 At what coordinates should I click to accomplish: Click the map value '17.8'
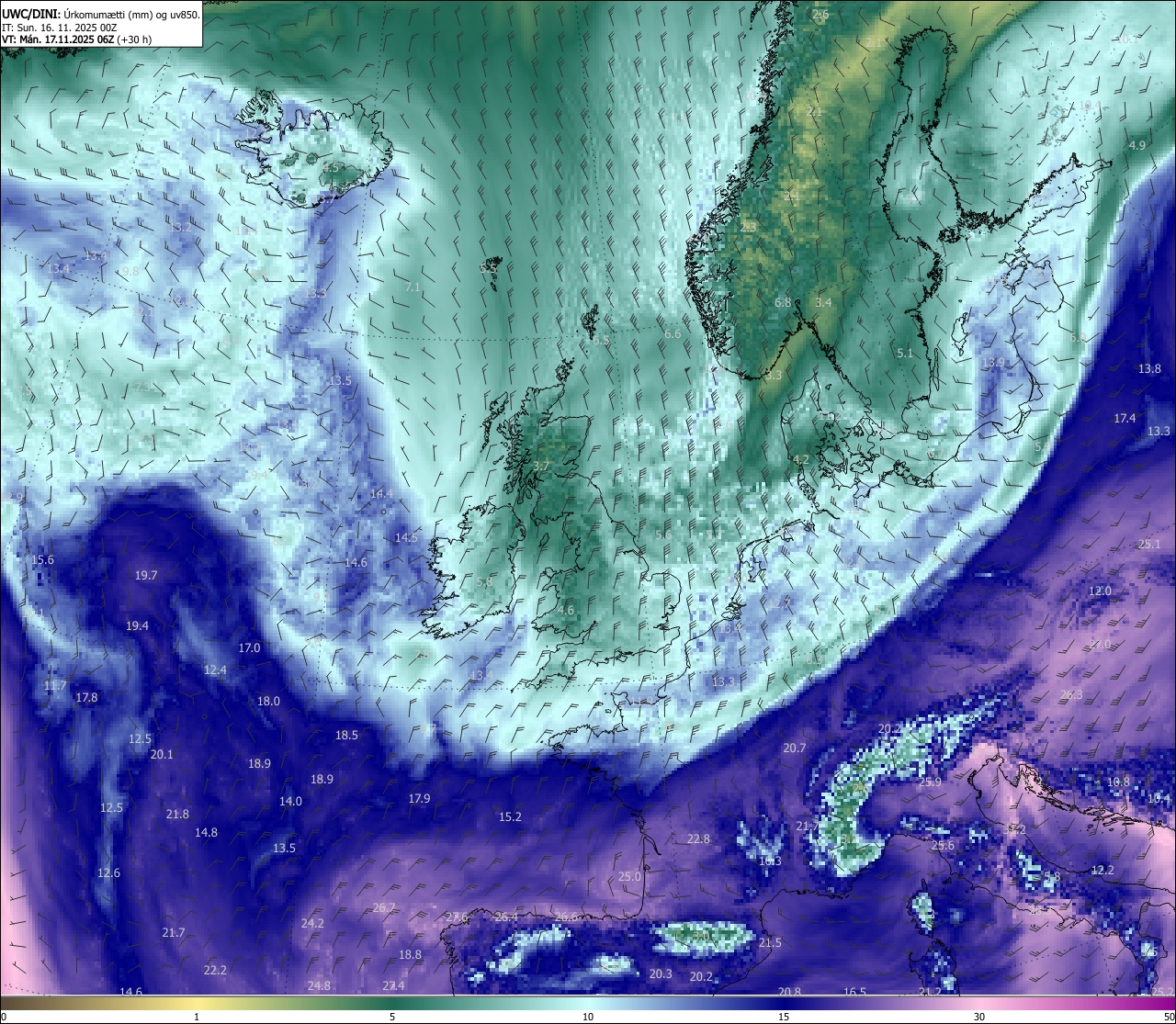[86, 698]
